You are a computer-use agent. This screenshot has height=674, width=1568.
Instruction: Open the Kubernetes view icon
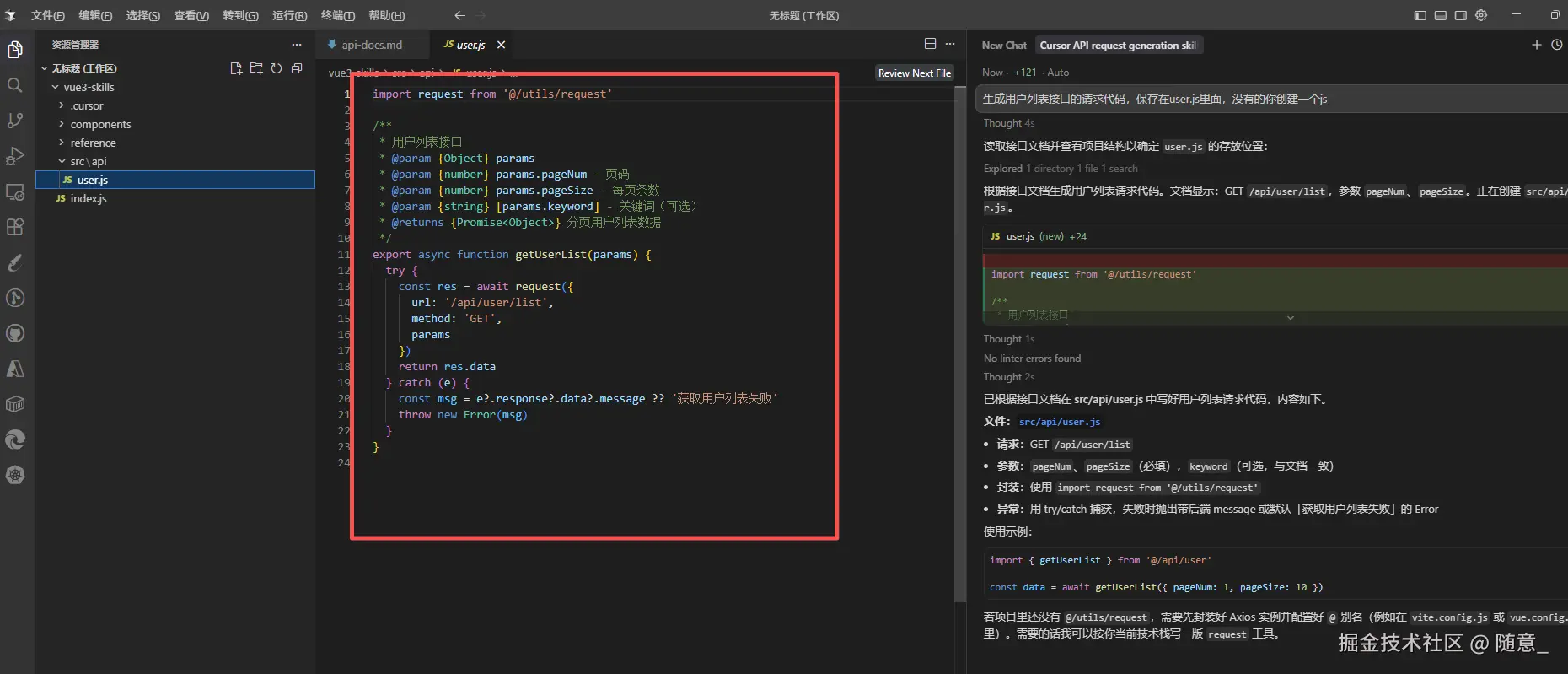point(14,475)
